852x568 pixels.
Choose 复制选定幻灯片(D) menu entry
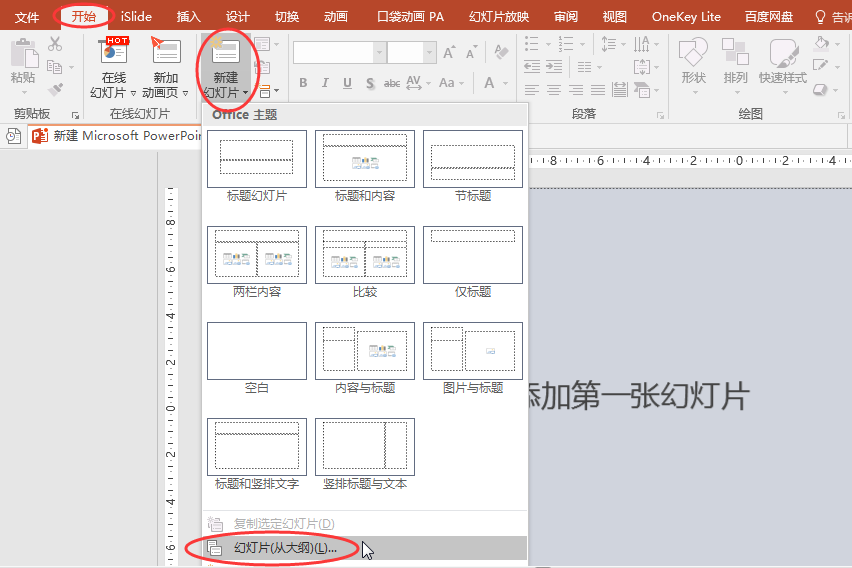coord(365,524)
